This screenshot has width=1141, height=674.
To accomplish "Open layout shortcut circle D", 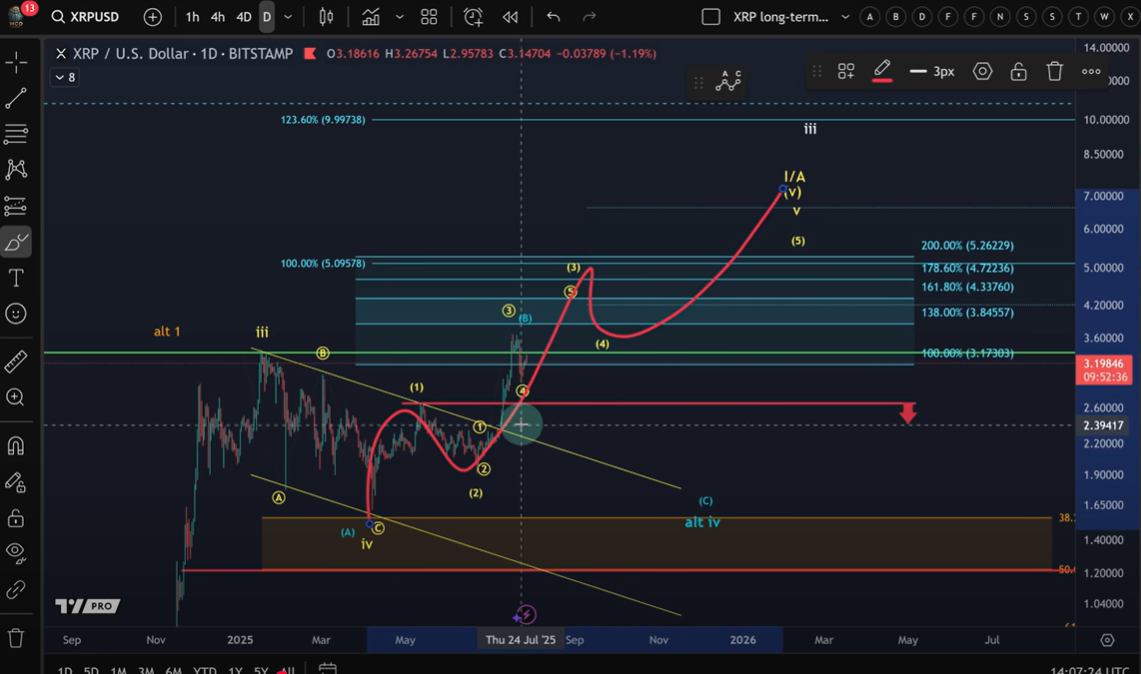I will [x=922, y=17].
